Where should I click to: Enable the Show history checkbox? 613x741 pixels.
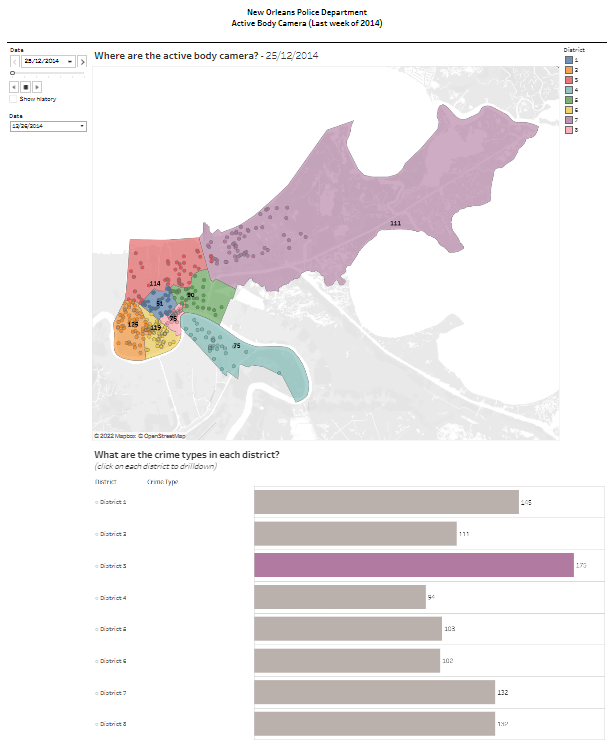click(x=13, y=99)
